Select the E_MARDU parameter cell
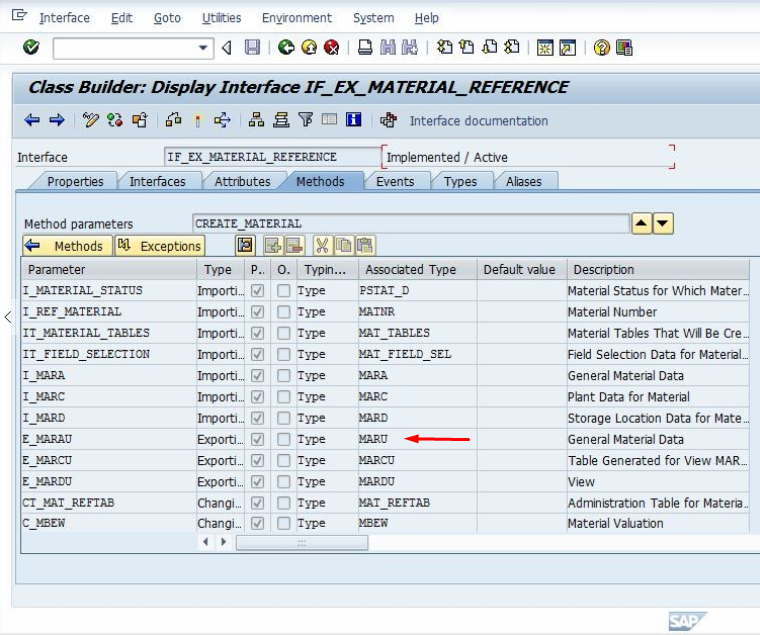Screen dimensions: 760x635 [x=109, y=481]
